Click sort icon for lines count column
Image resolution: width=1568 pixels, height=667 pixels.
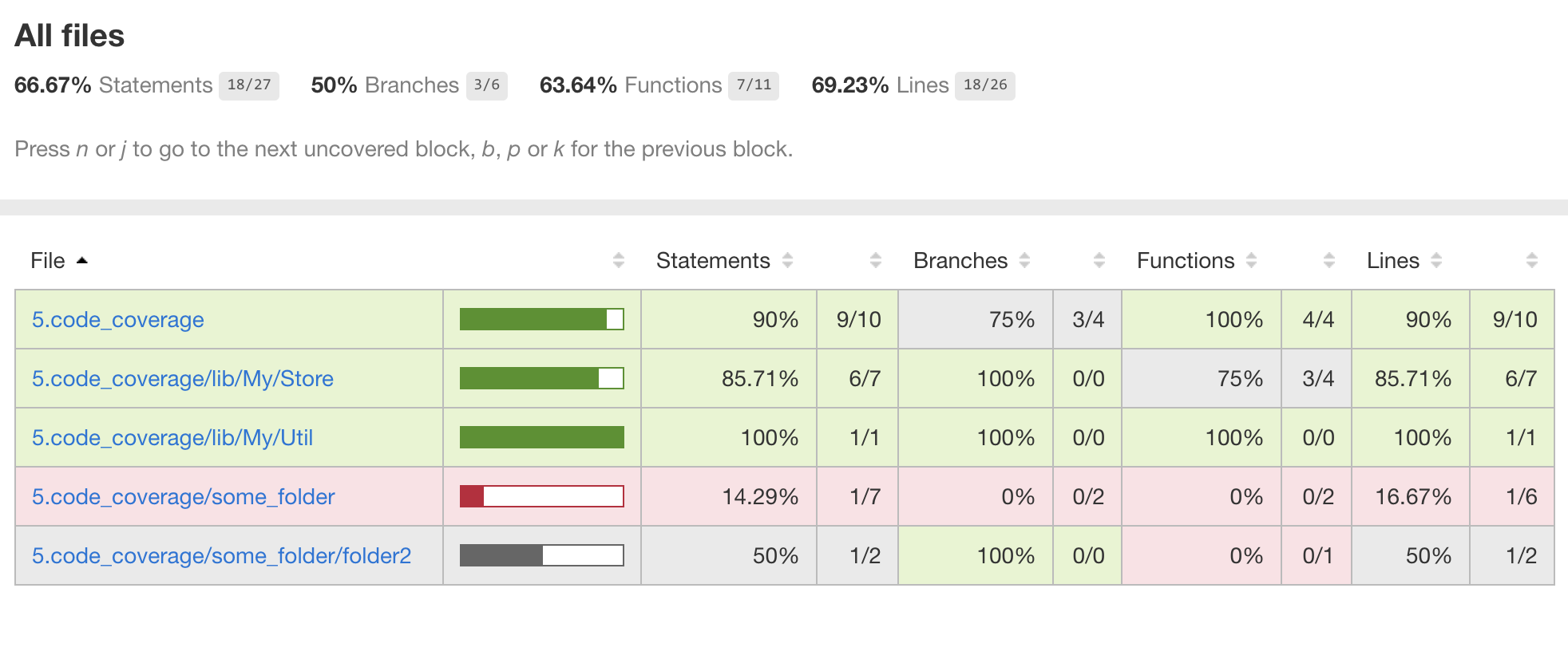[x=1531, y=260]
